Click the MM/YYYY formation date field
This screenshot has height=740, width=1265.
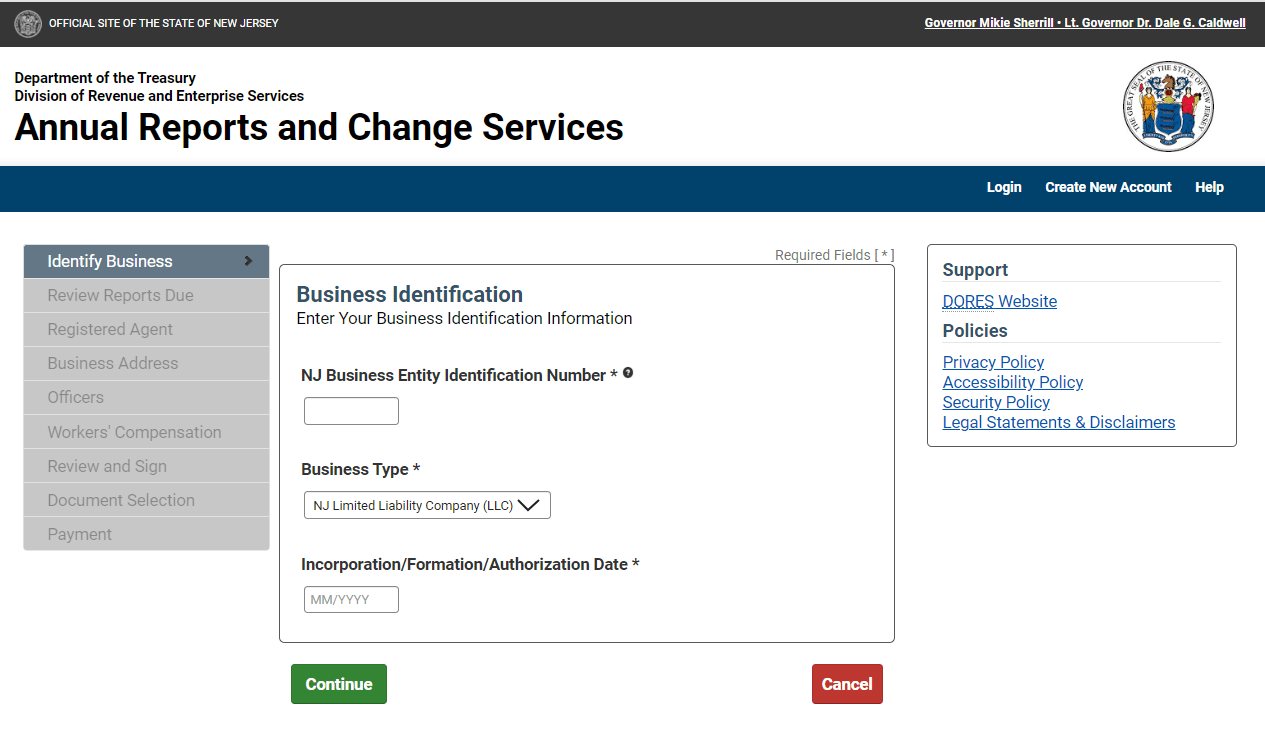click(351, 600)
